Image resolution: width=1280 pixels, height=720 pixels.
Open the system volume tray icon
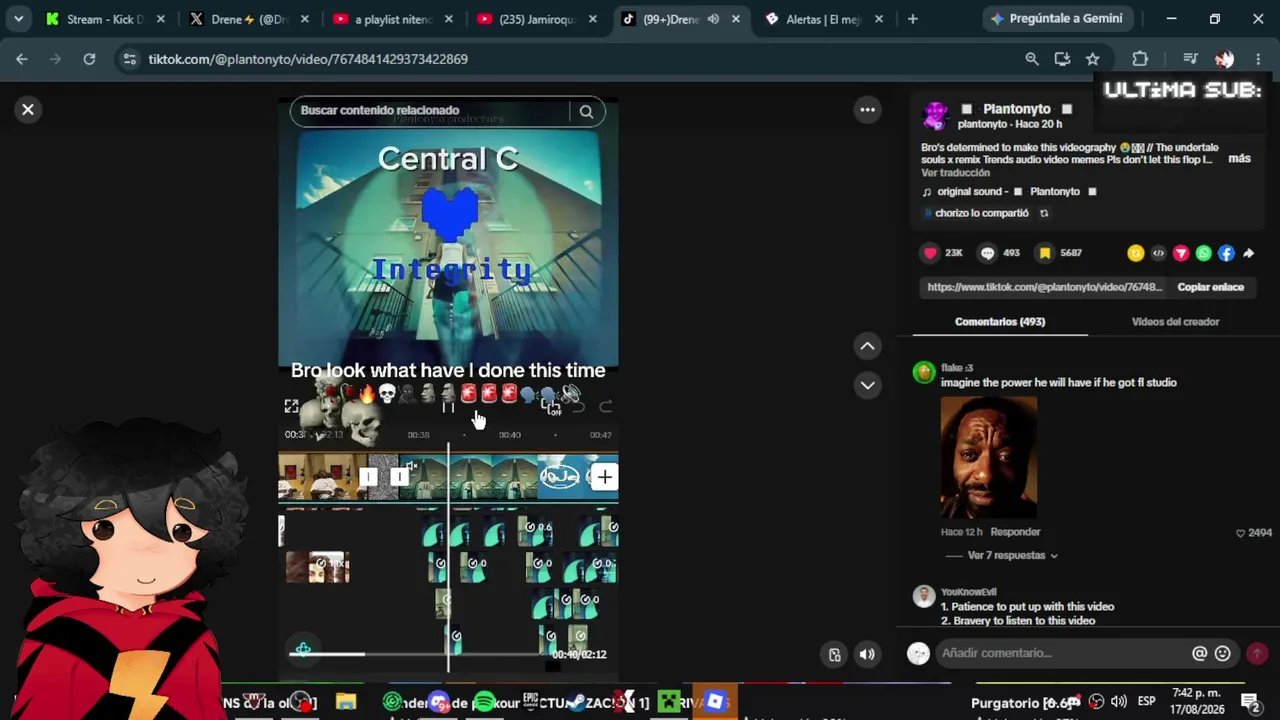pos(1119,702)
